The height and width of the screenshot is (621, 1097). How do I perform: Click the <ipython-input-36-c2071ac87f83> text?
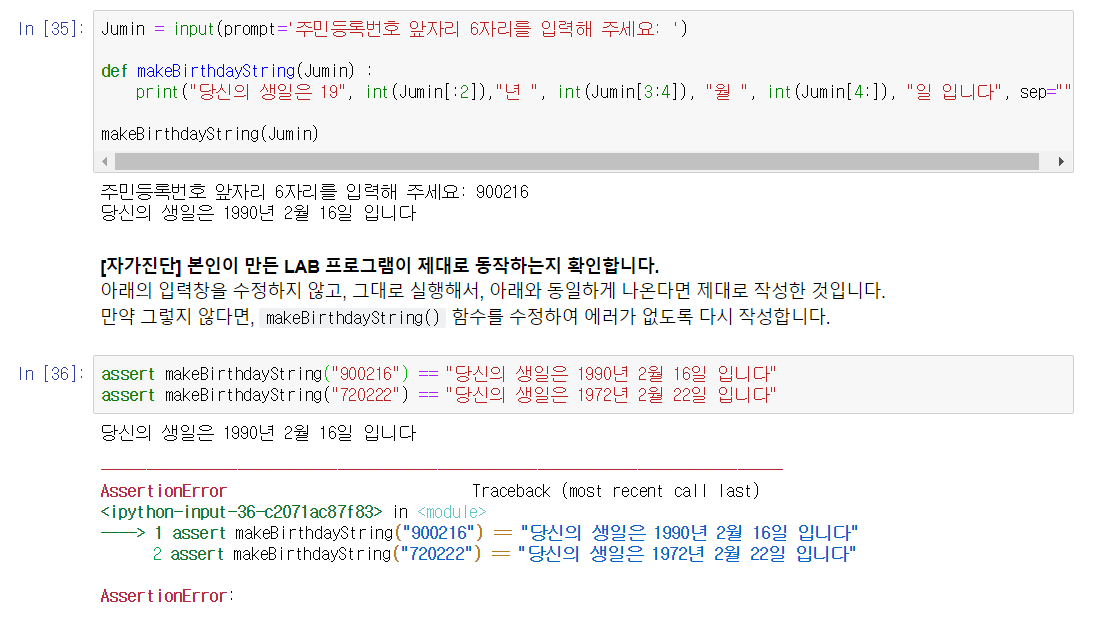[241, 512]
